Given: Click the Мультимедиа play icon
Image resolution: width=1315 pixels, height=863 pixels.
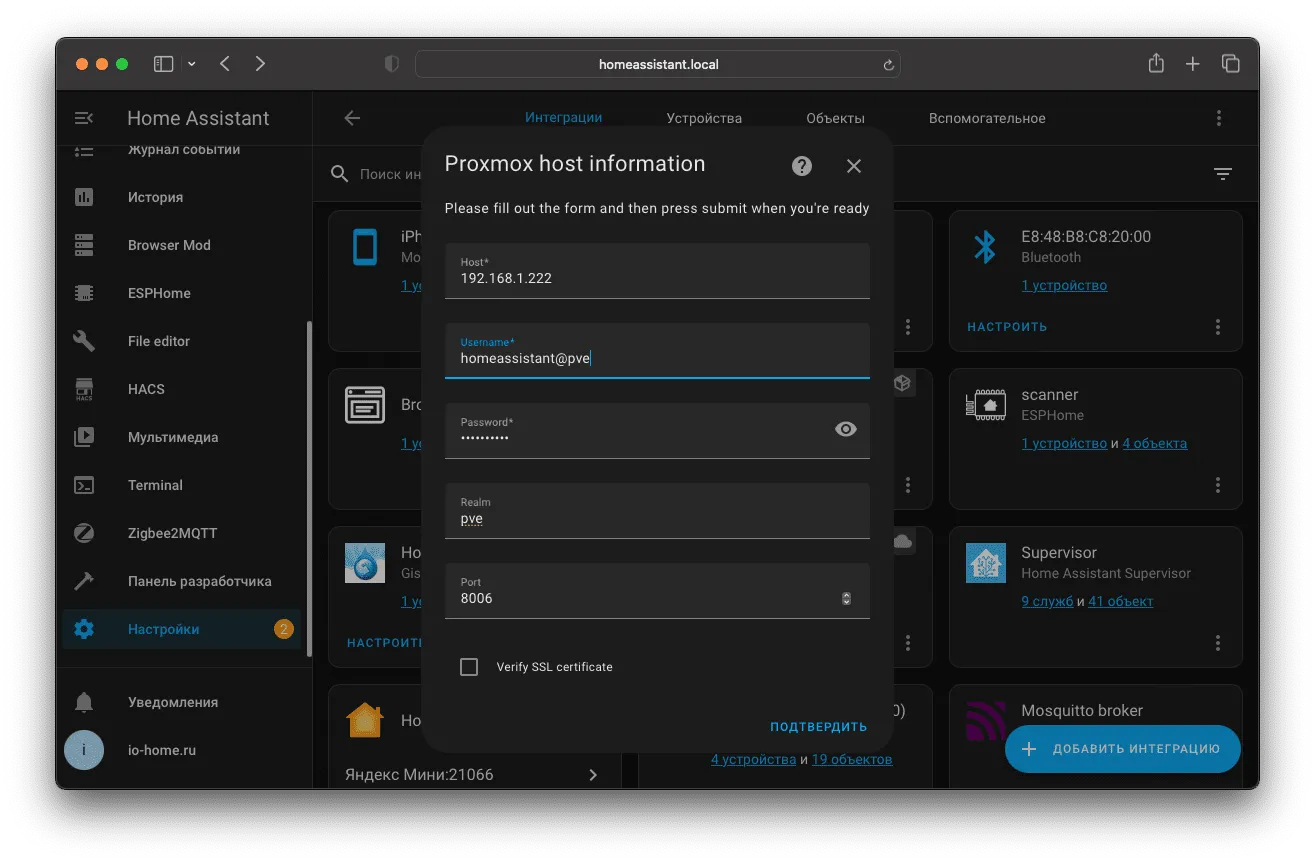Looking at the screenshot, I should pyautogui.click(x=84, y=437).
